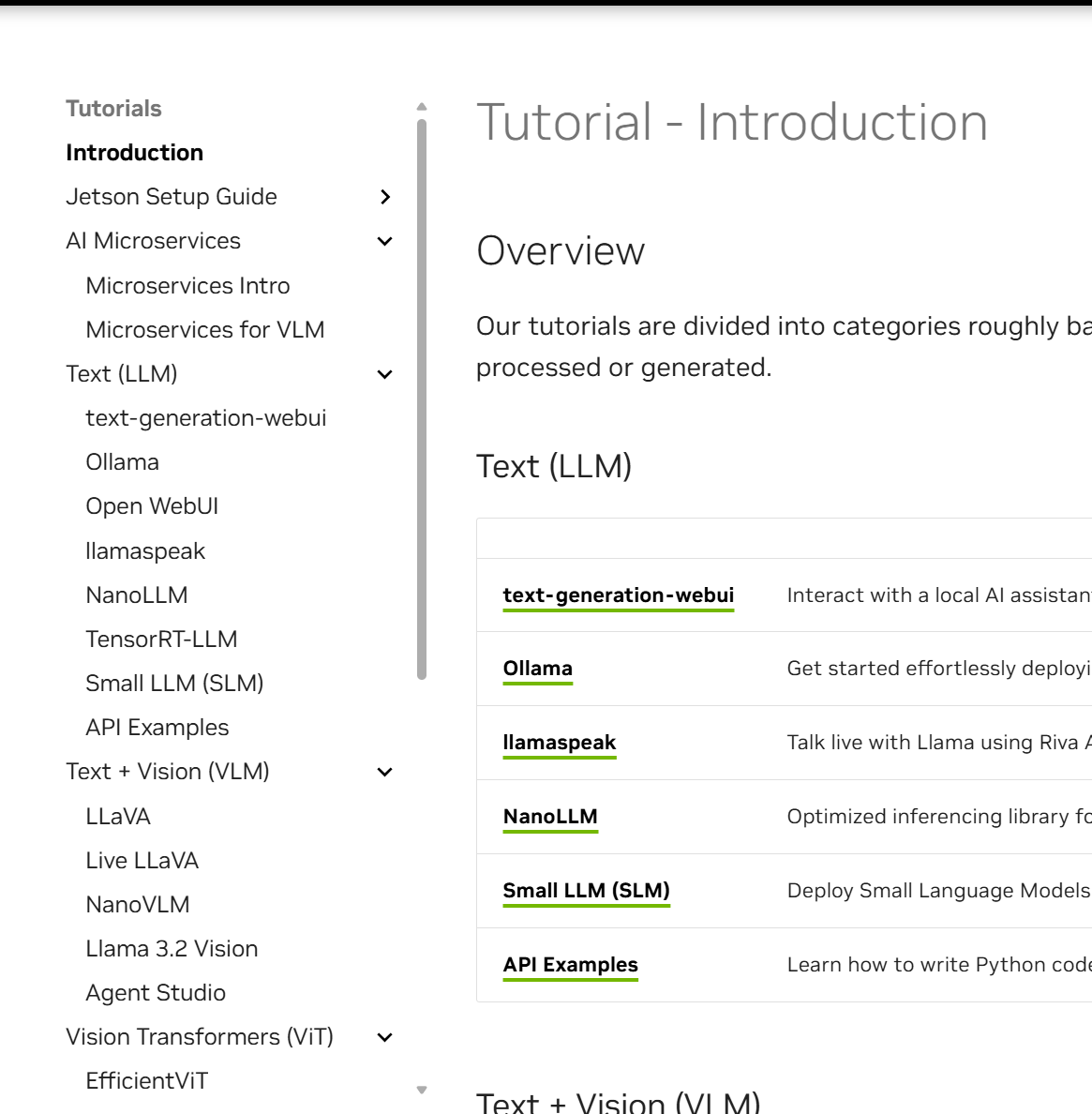Click 'Interact with a local AI assistant' description
This screenshot has width=1092, height=1114.
(939, 595)
